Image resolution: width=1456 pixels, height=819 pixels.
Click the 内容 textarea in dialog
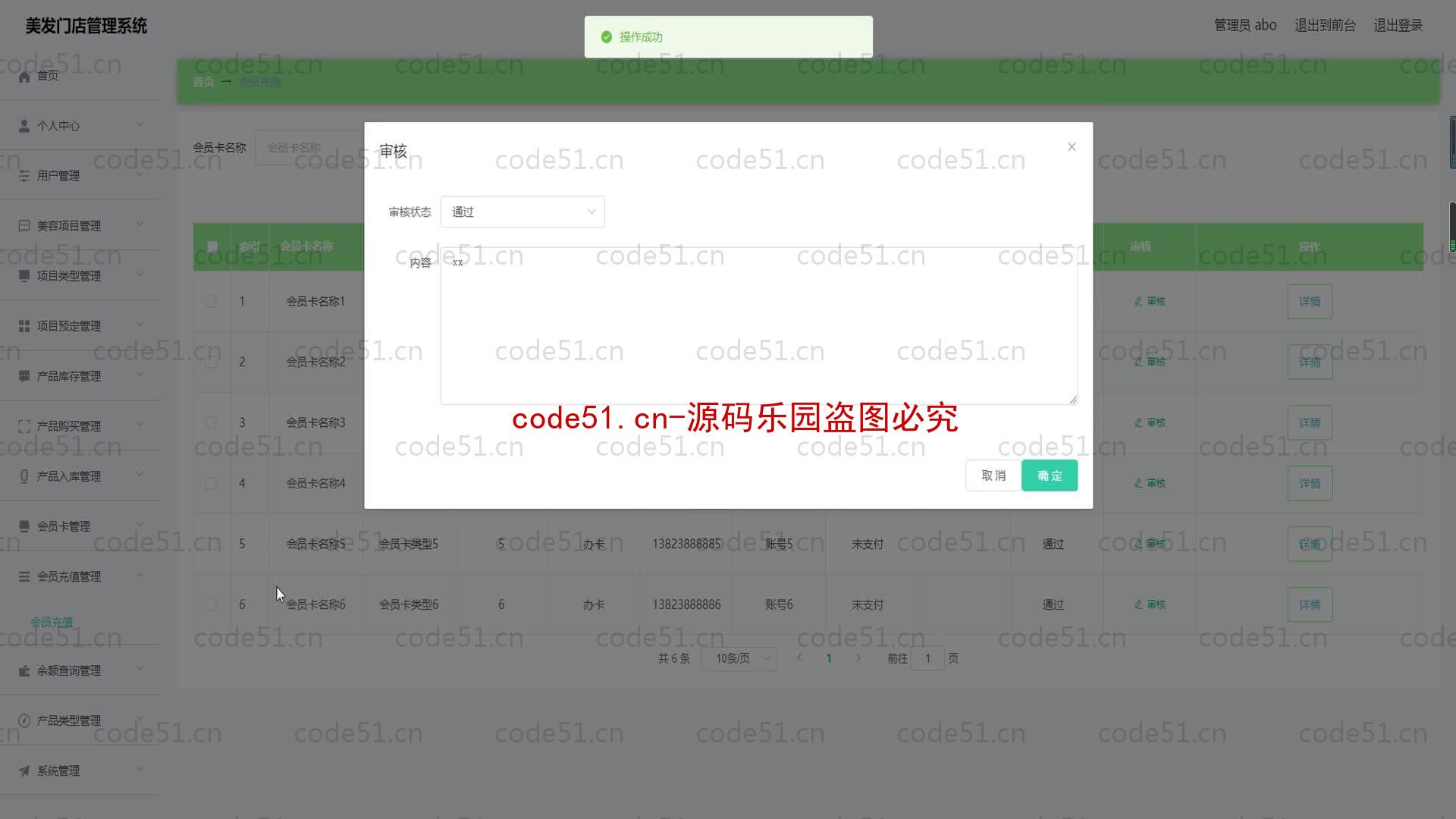tap(758, 326)
